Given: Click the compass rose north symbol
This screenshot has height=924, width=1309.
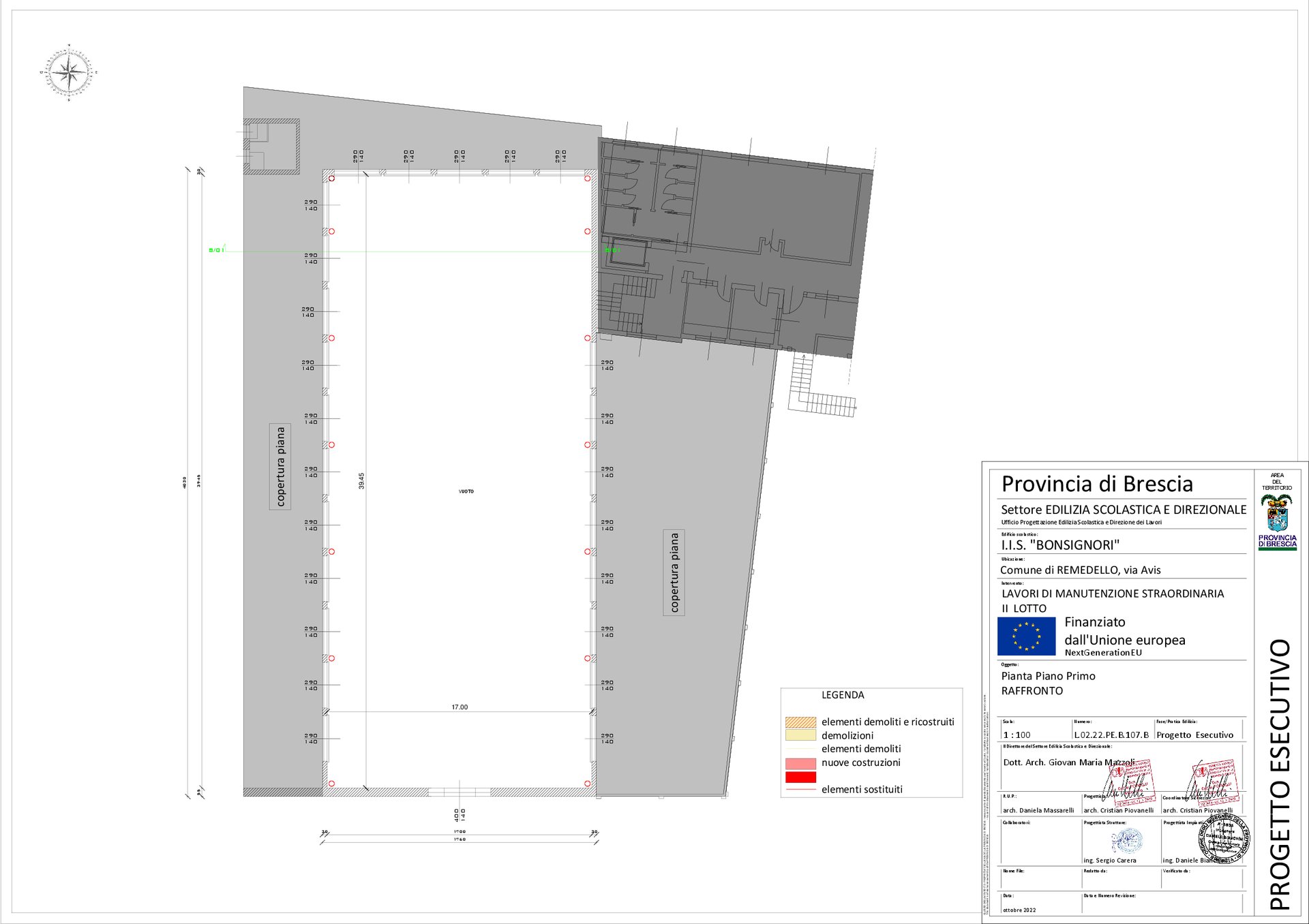Looking at the screenshot, I should (69, 72).
